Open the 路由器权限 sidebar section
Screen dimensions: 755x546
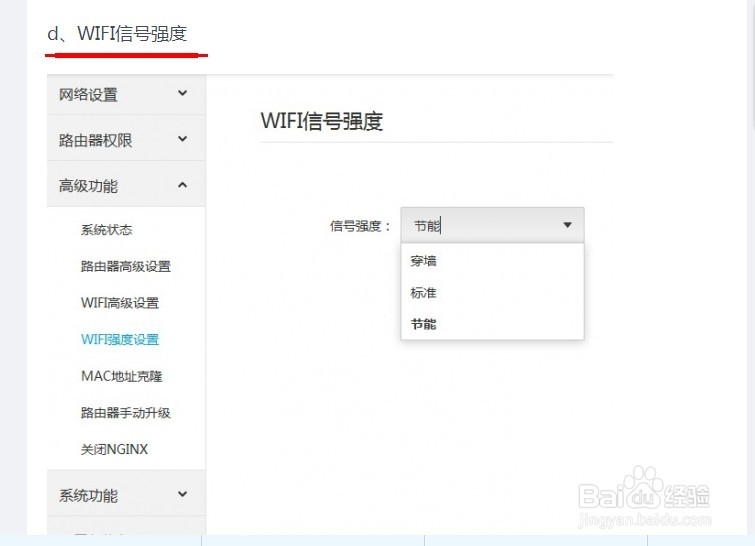(126, 140)
